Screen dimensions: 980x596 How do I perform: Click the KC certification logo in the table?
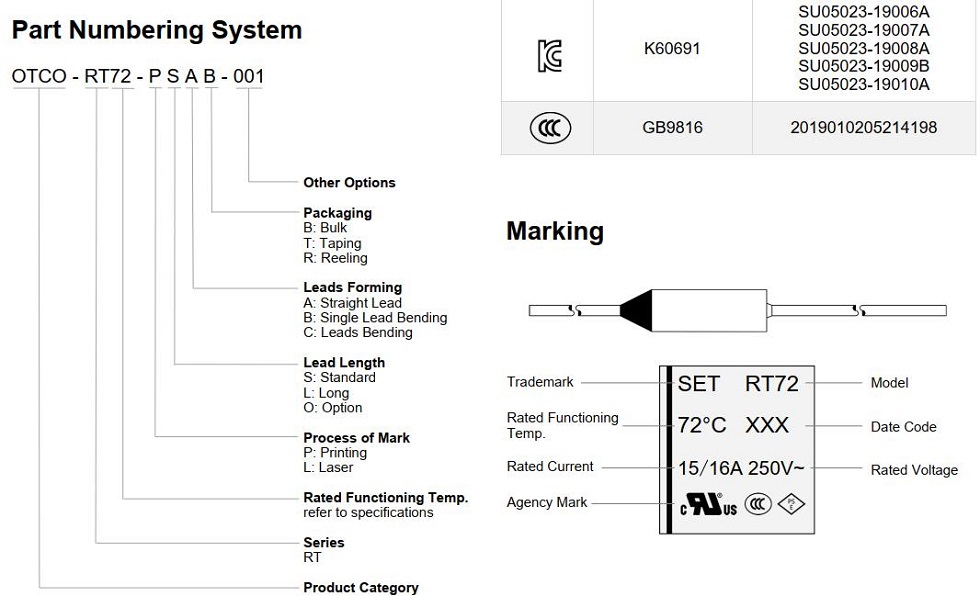coord(549,56)
